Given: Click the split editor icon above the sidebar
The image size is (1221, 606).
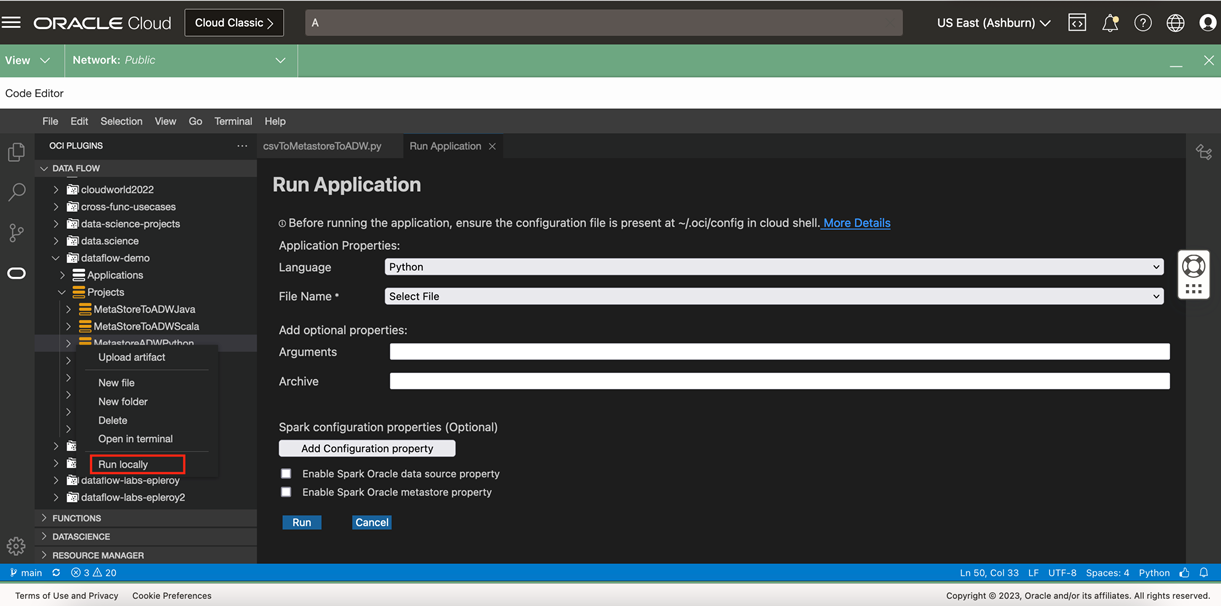Looking at the screenshot, I should coord(1204,150).
